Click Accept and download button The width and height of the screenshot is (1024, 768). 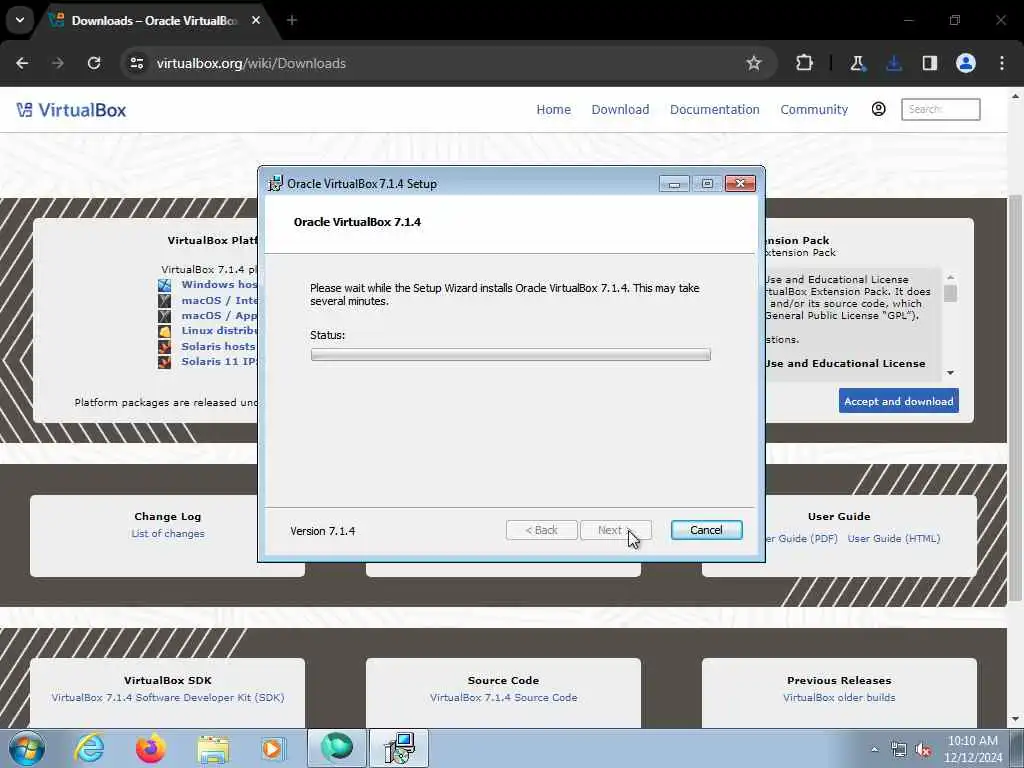tap(899, 401)
